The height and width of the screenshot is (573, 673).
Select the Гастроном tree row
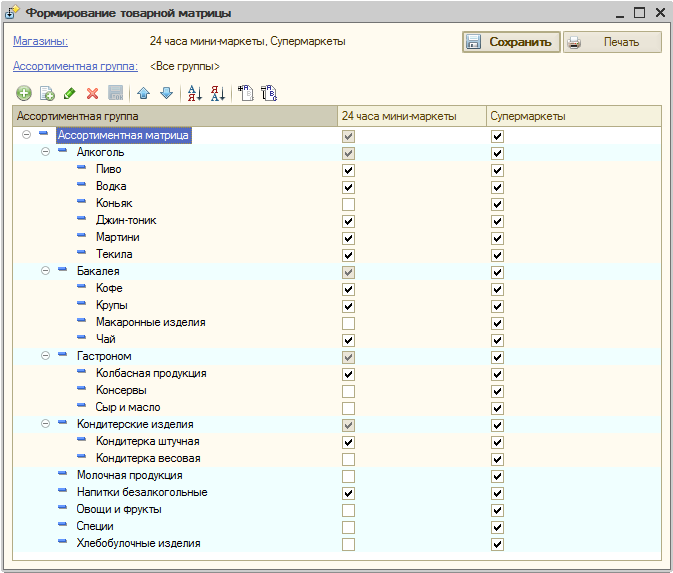104,356
